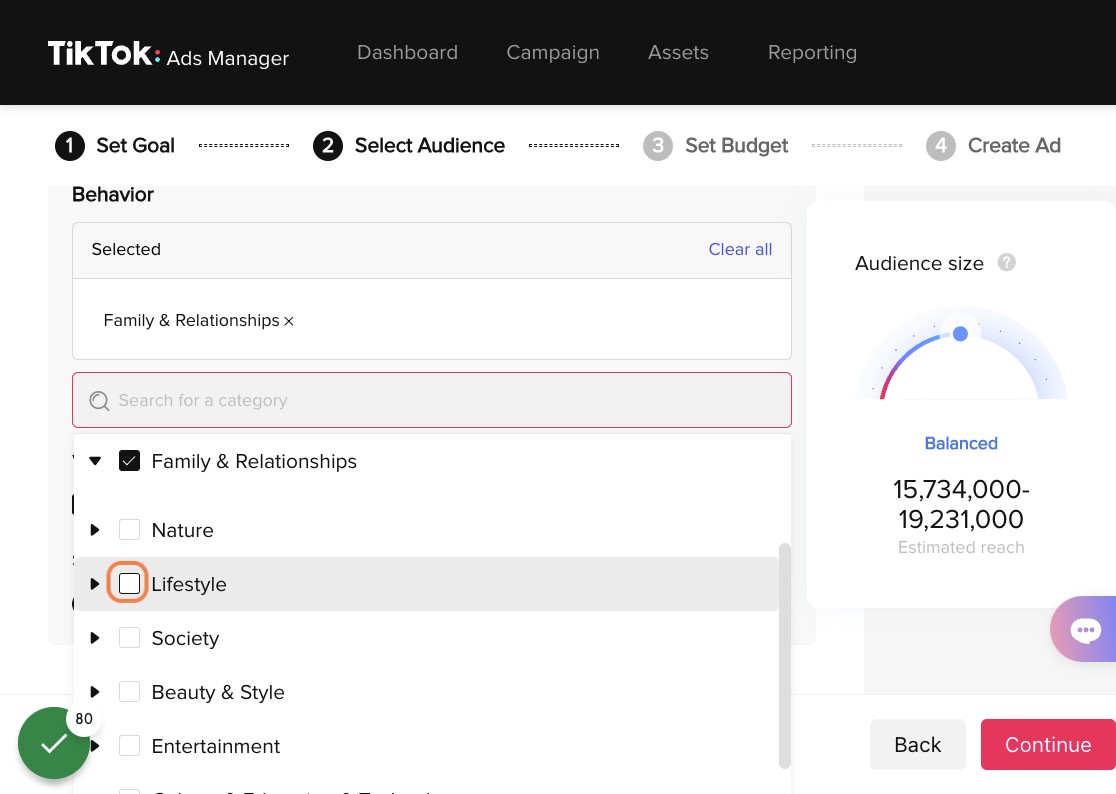Open the Assets menu
The width and height of the screenshot is (1116, 794).
[678, 53]
